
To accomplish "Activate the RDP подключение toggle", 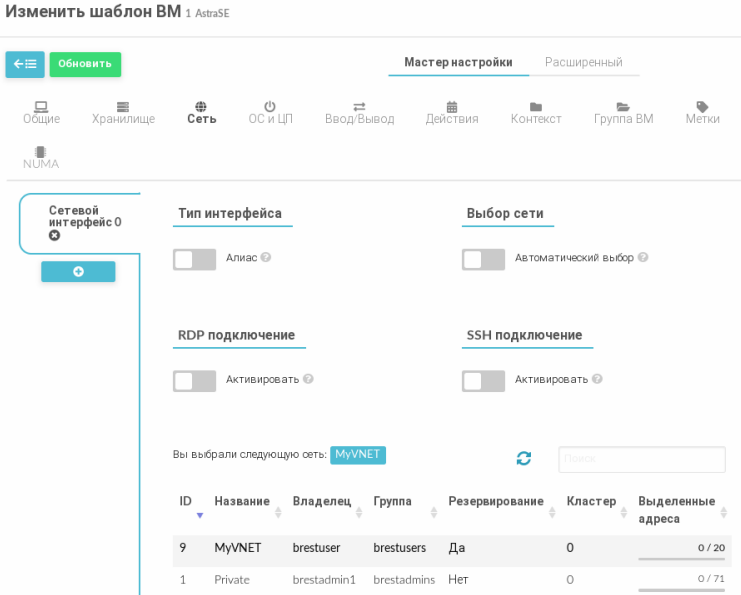I will 195,381.
